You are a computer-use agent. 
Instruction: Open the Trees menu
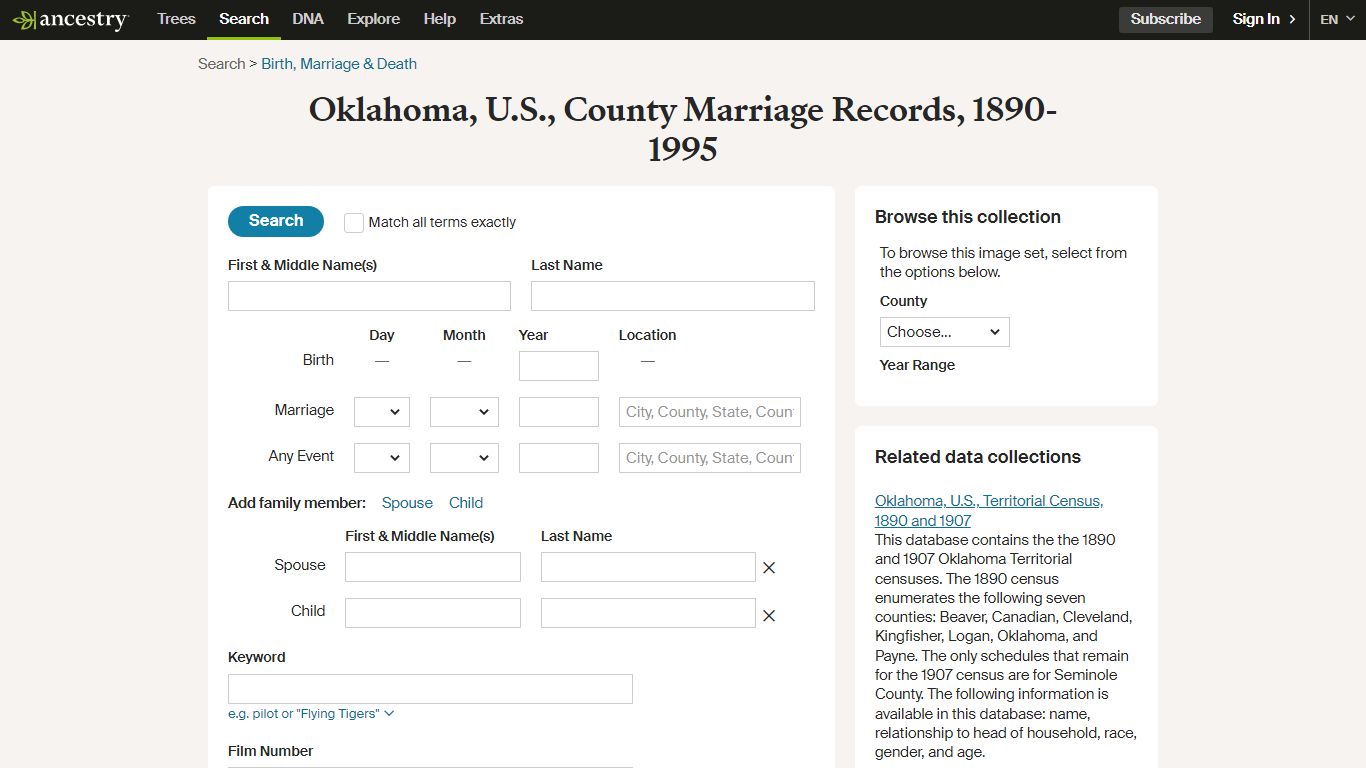coord(176,19)
